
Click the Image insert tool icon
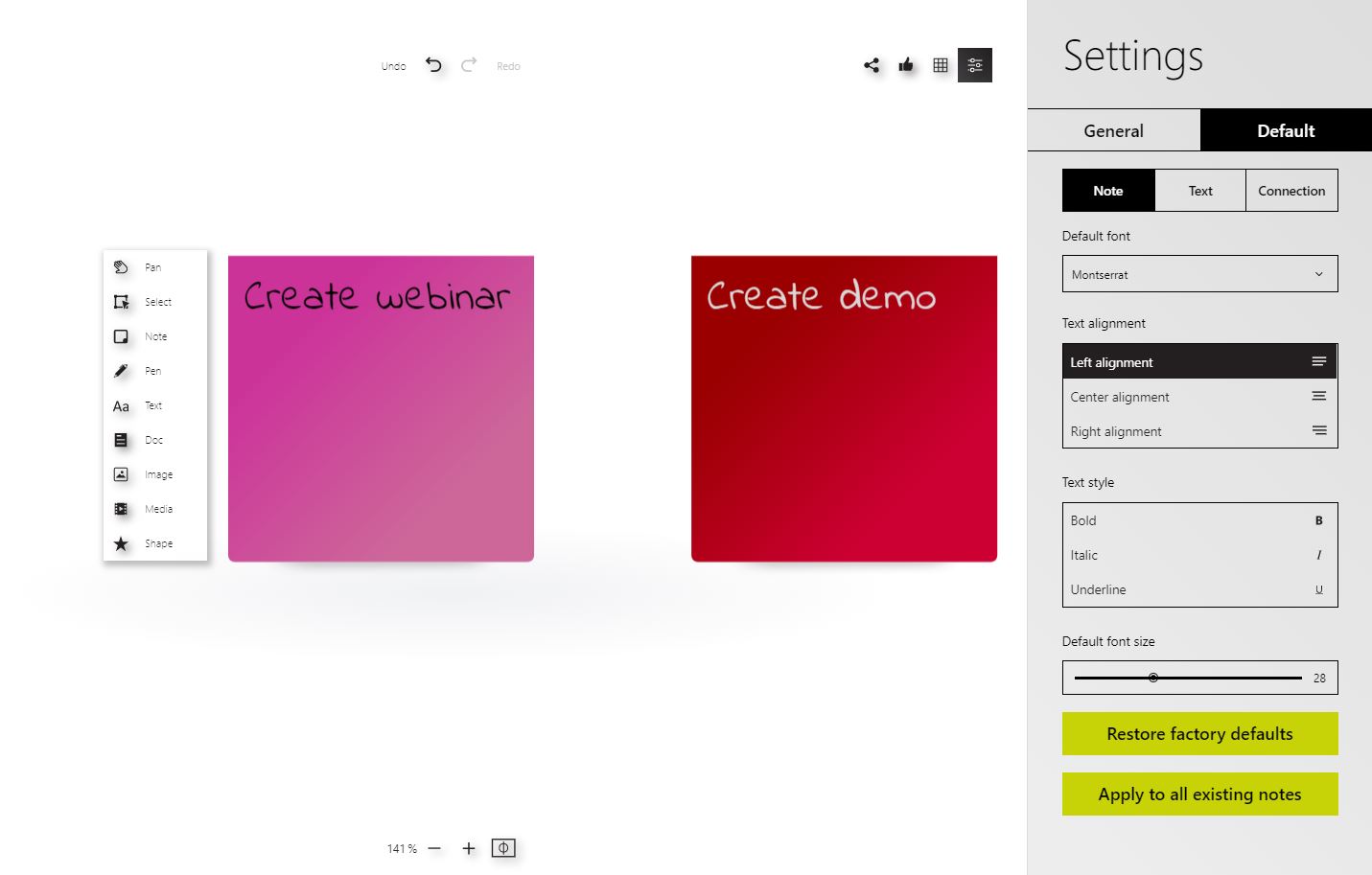pos(121,474)
